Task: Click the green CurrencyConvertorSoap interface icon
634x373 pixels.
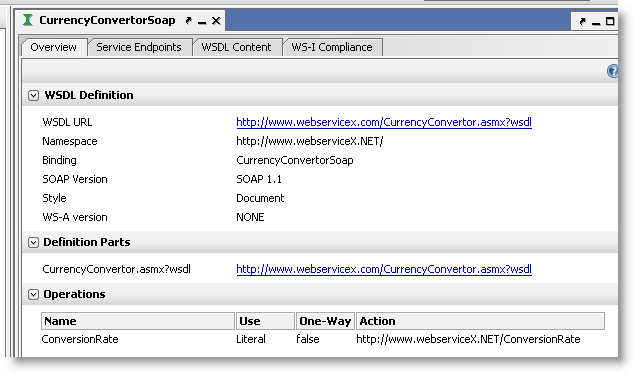Action: click(x=27, y=20)
